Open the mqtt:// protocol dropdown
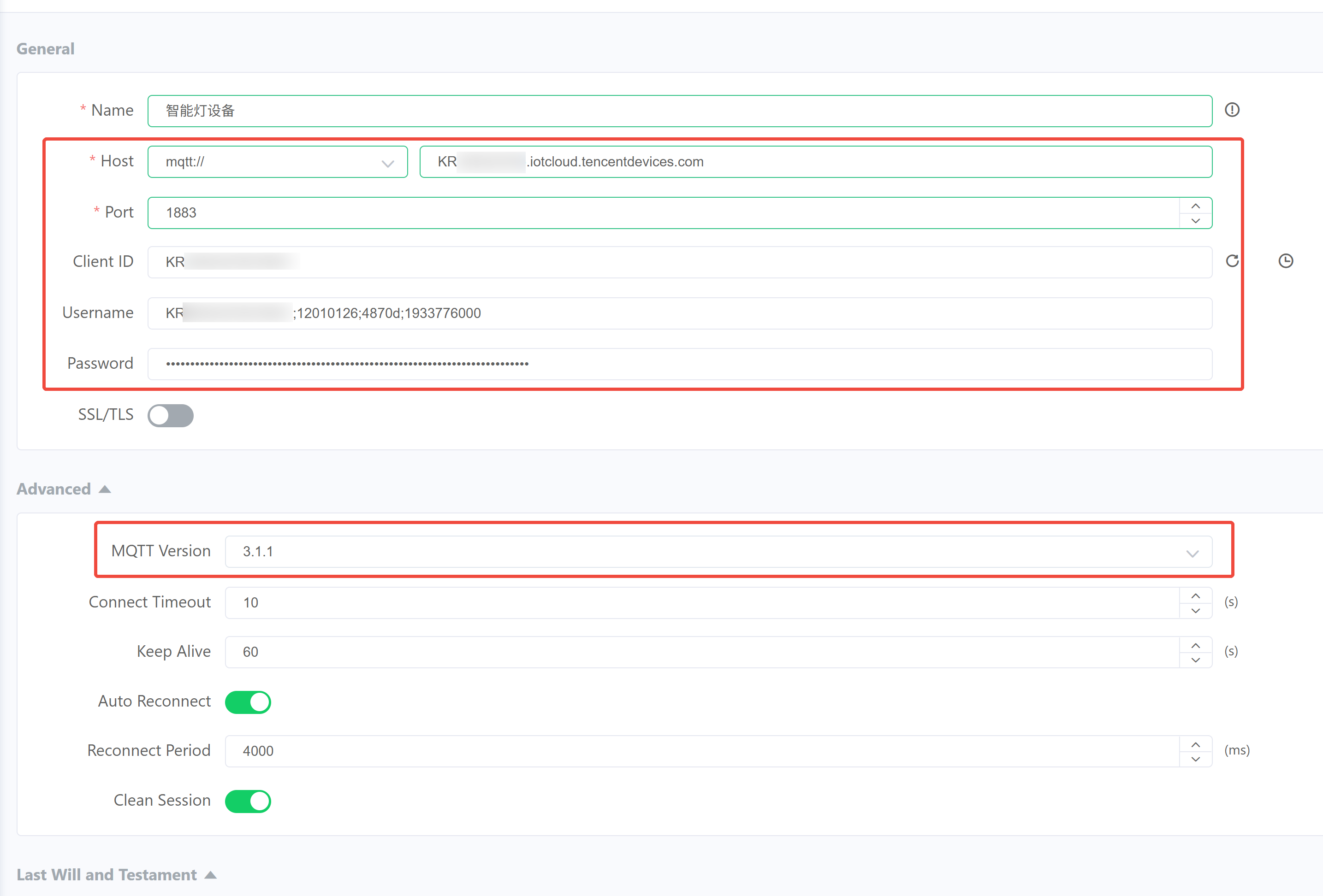1323x896 pixels. (277, 162)
